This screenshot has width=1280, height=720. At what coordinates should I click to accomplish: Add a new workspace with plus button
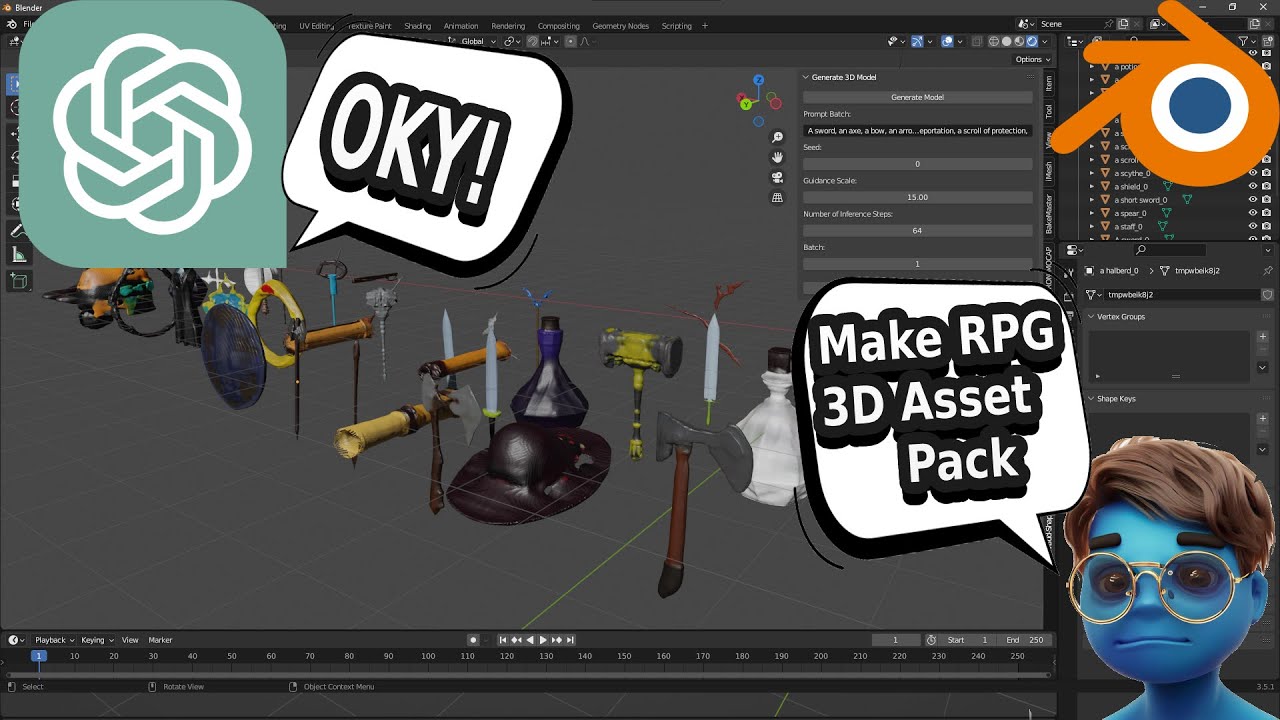[x=705, y=26]
